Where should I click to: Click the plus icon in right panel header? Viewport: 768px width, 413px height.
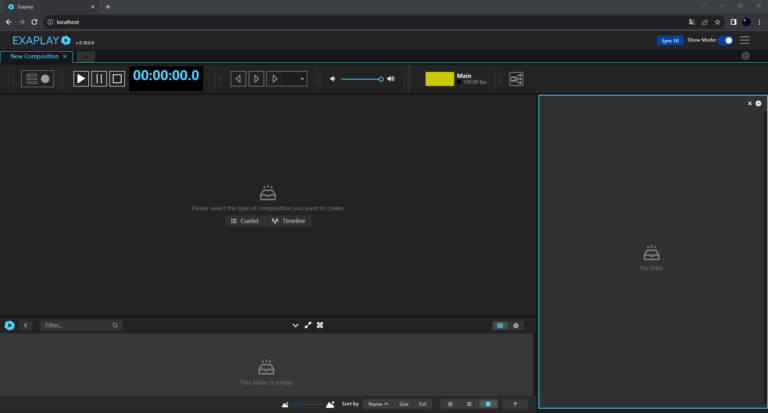[758, 103]
